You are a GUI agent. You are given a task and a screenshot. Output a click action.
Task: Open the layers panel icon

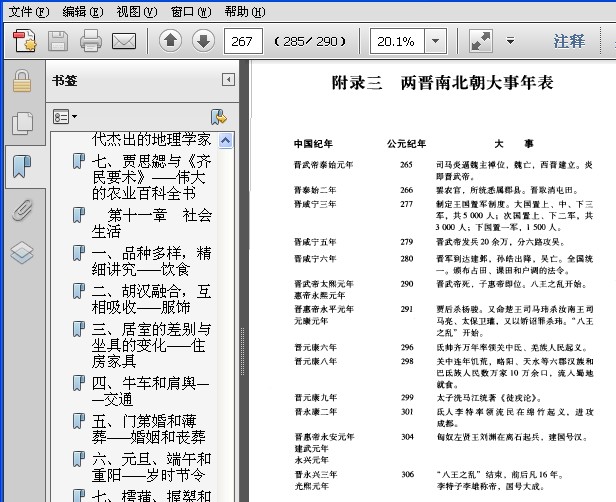(21, 252)
